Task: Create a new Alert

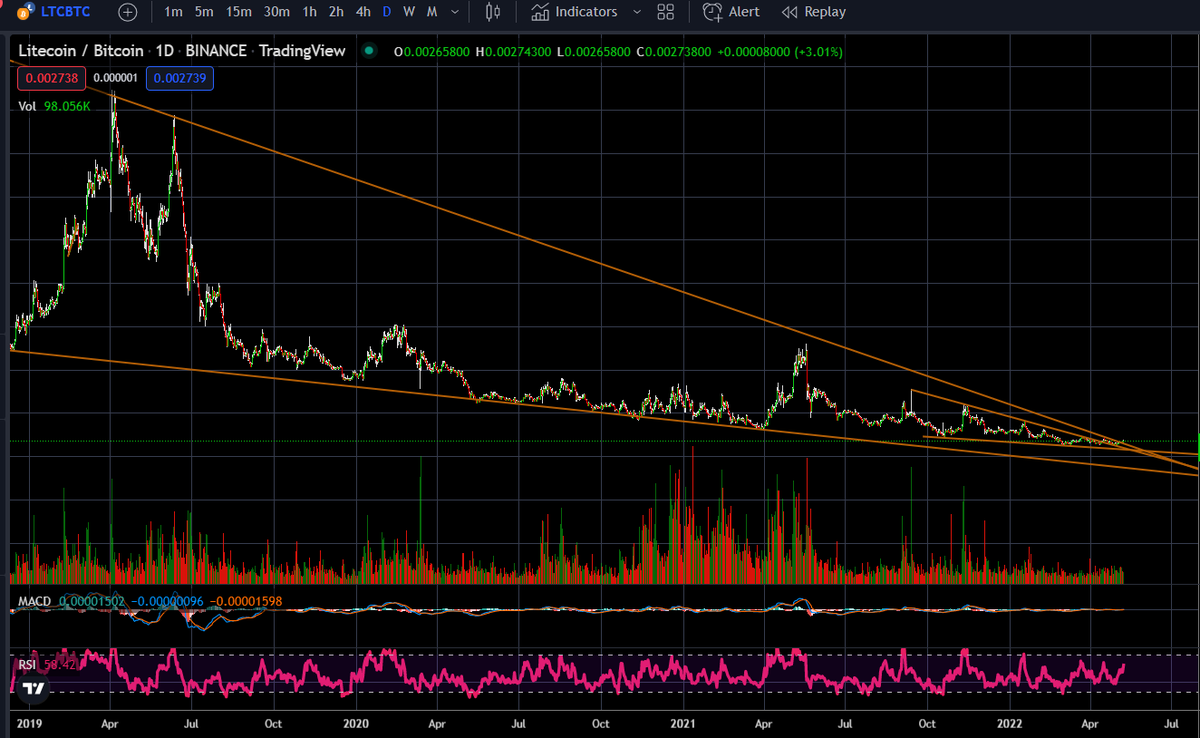Action: pos(731,12)
